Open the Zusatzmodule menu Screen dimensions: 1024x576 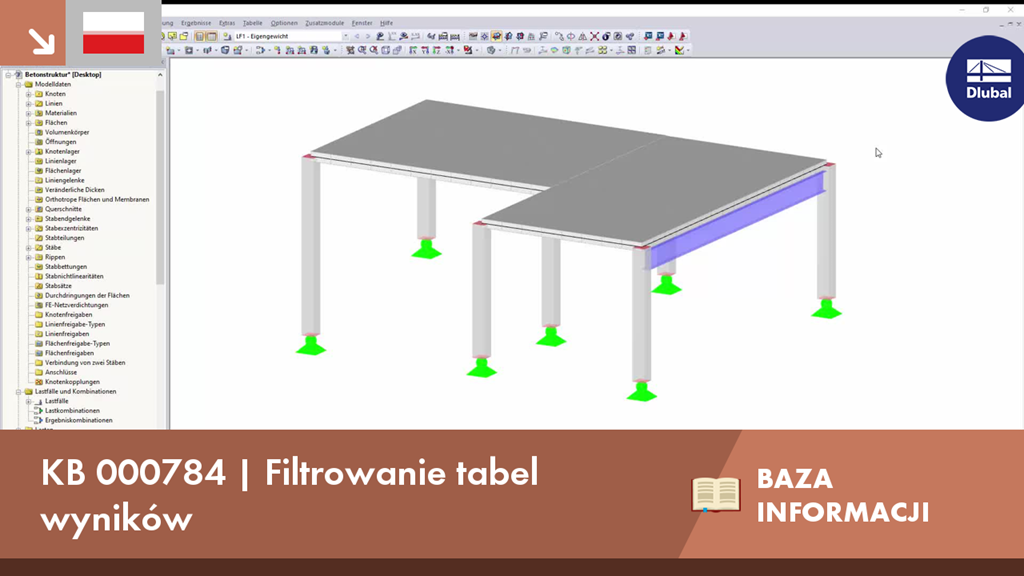(x=325, y=23)
